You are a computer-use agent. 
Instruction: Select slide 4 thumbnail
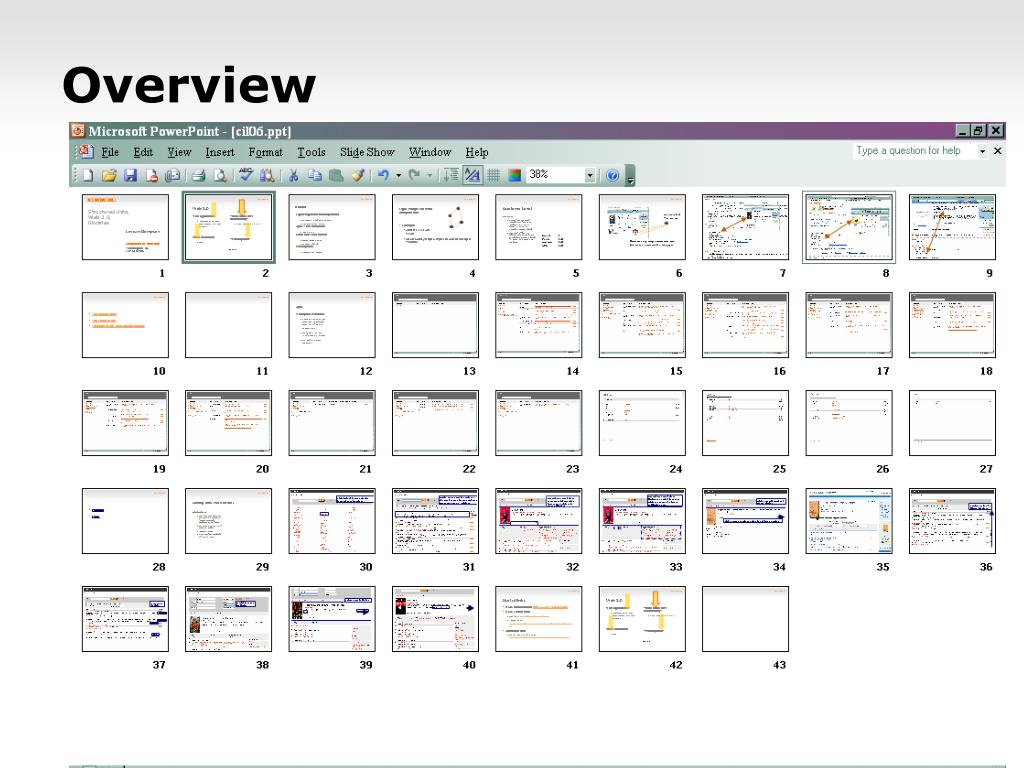435,227
